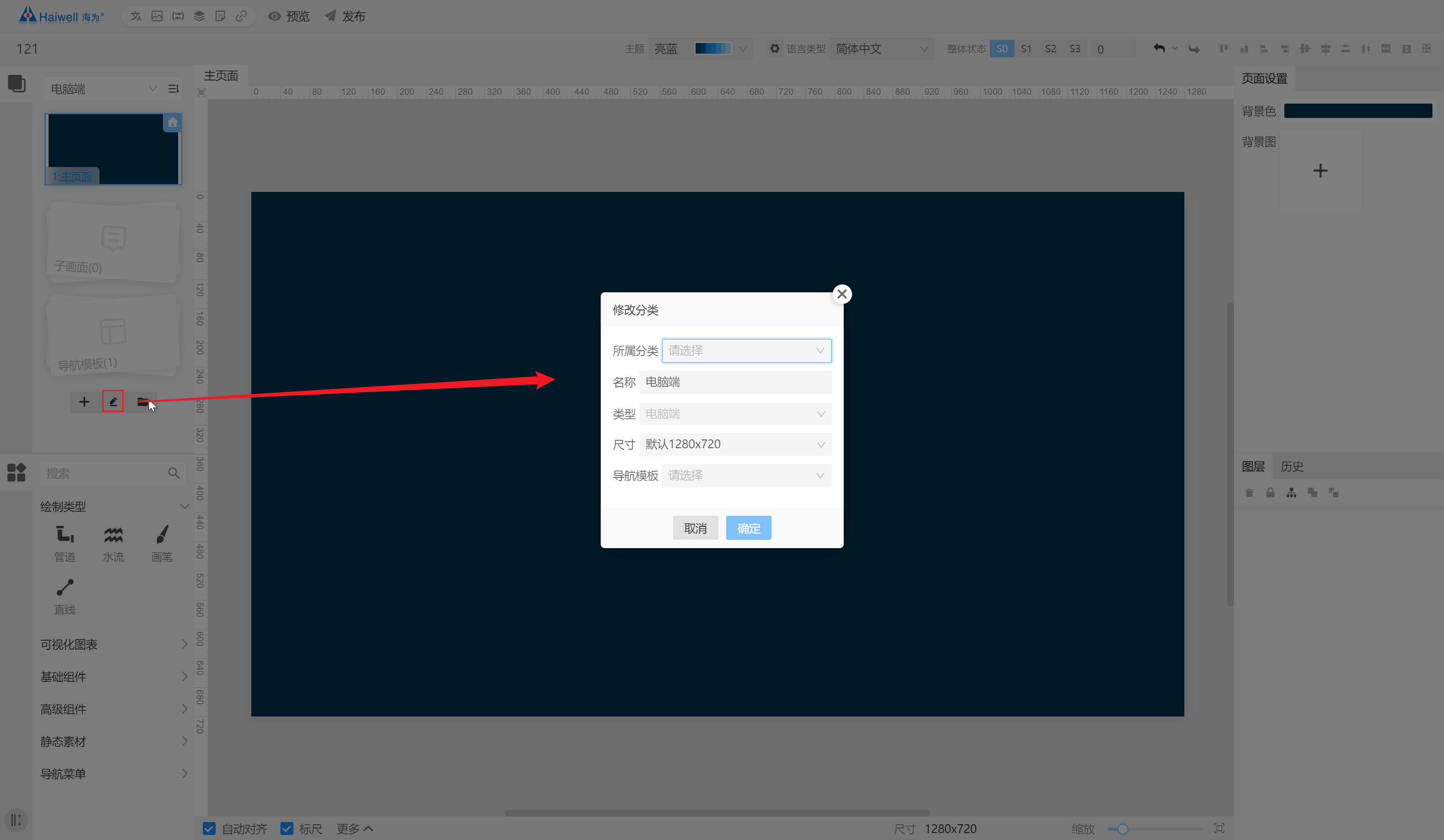This screenshot has width=1444, height=840.
Task: Open the 页面设置 page settings tab
Action: point(1264,78)
